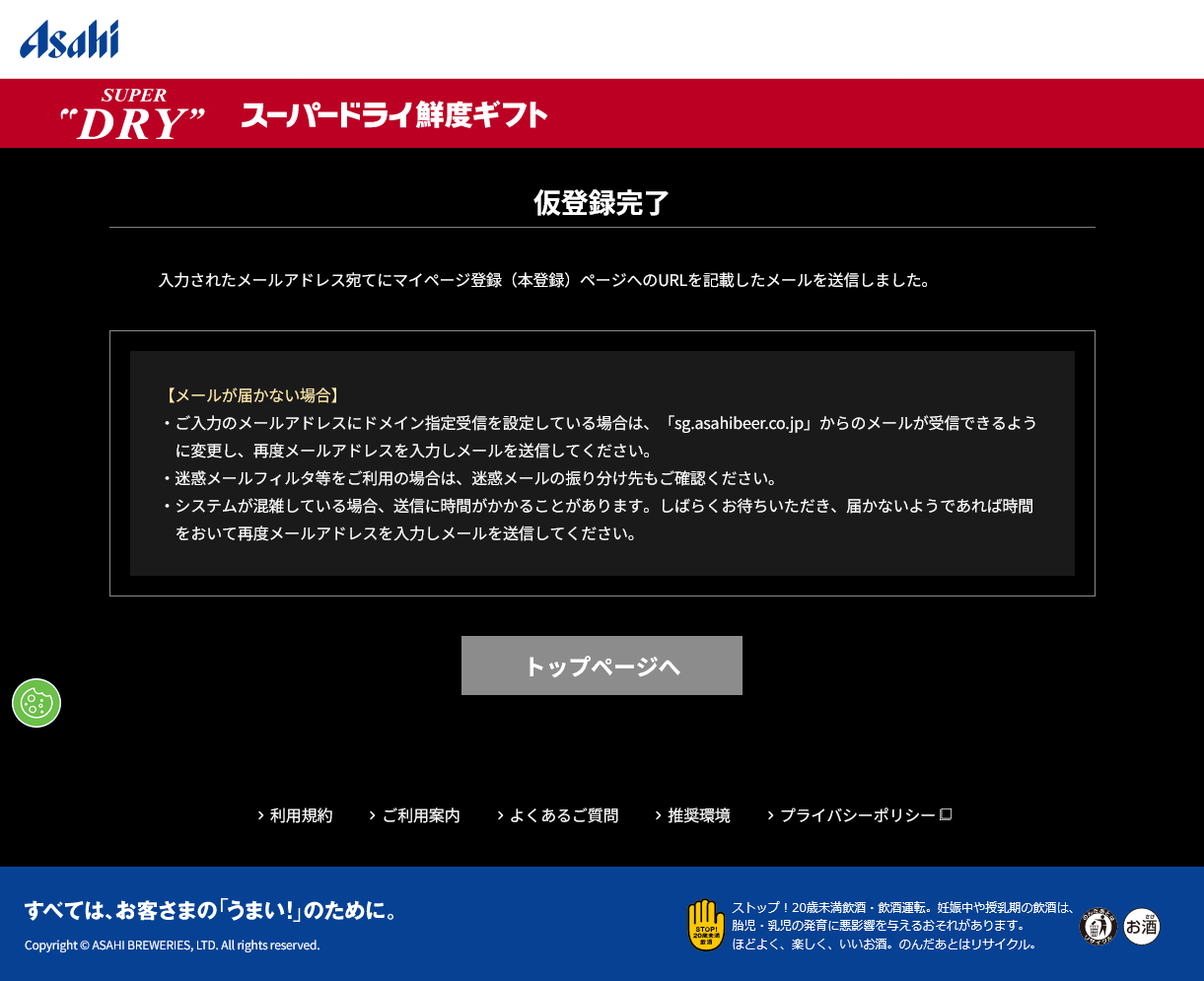Click the 迷惑メールフィルタ bullet line
Screen dimensions: 1204x981
coord(469,478)
